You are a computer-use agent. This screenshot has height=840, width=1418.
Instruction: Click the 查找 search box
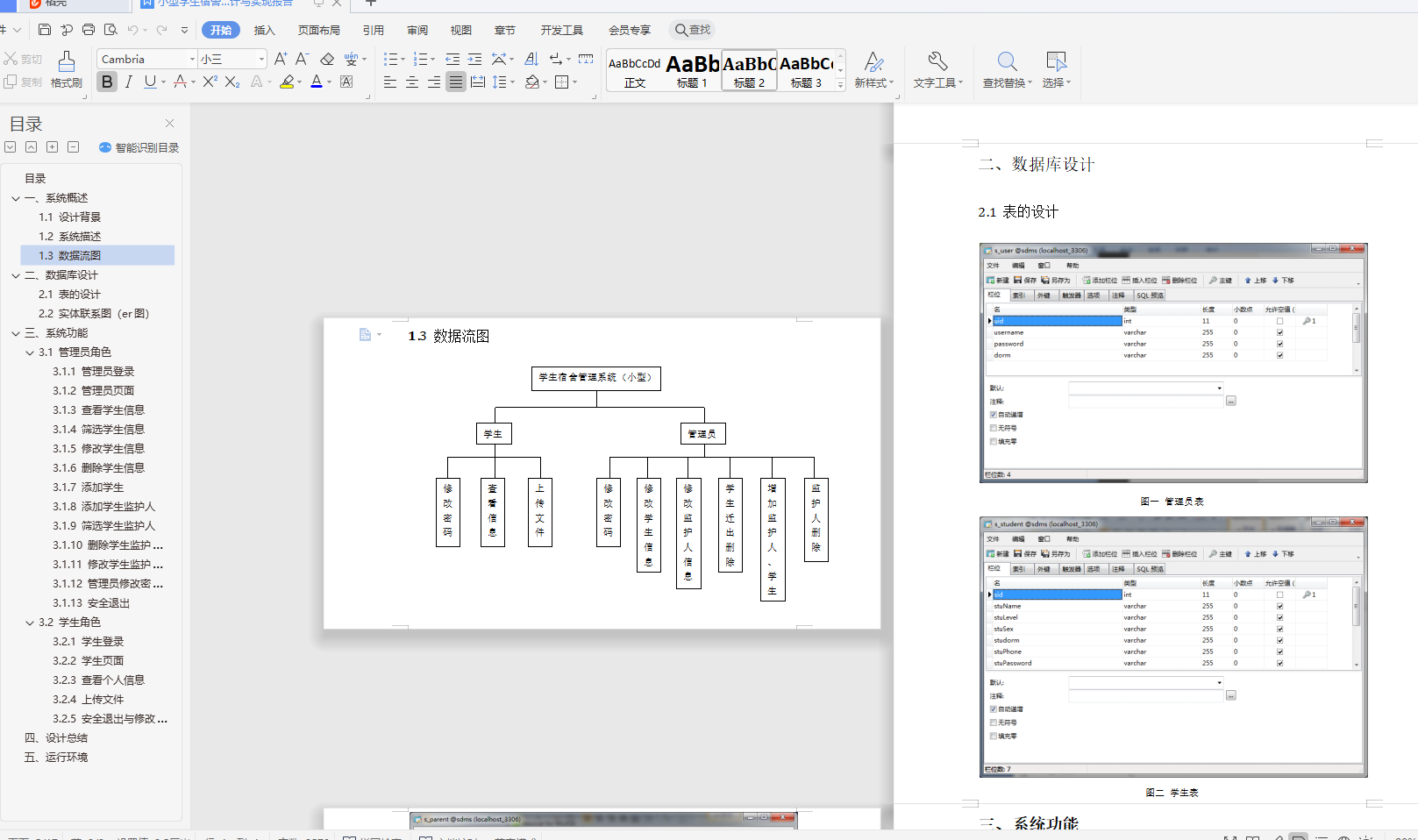click(694, 30)
